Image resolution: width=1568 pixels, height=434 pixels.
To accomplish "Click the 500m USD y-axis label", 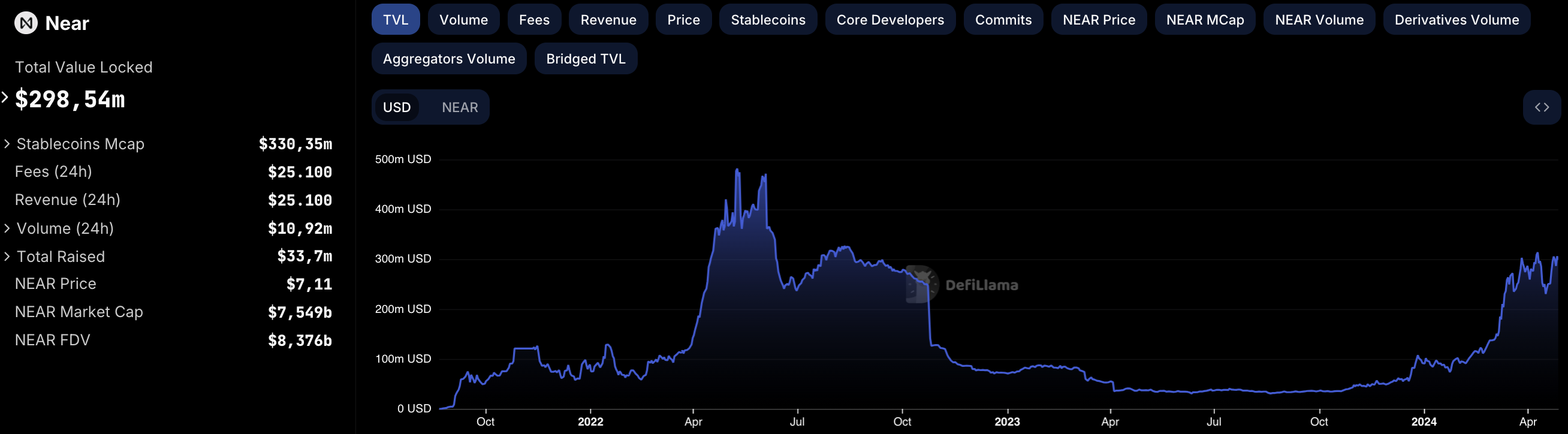I will click(x=403, y=159).
